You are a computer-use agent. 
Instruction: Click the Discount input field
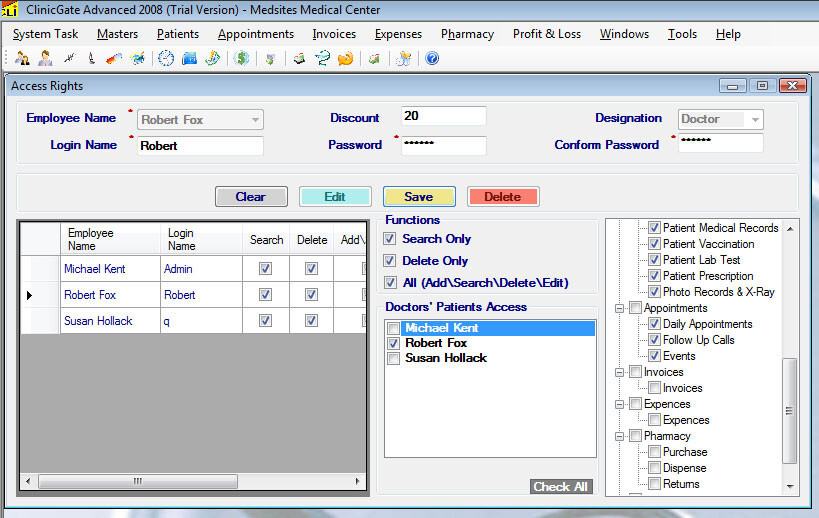point(443,116)
